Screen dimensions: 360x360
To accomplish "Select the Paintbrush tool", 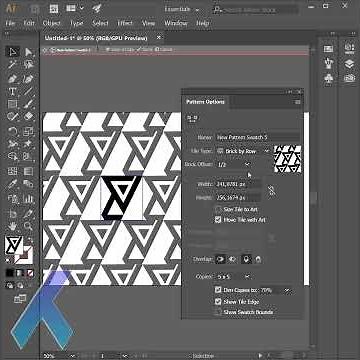I will point(29,104).
